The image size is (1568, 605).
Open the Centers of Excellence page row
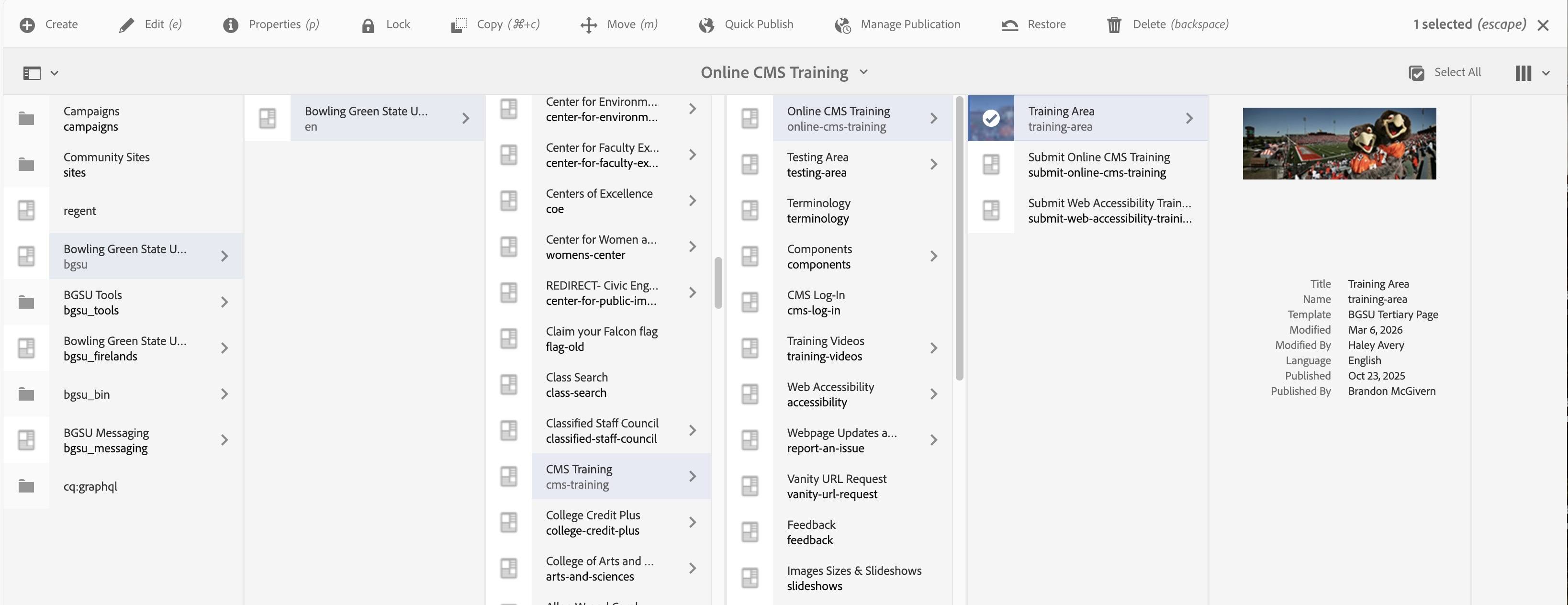(x=599, y=201)
